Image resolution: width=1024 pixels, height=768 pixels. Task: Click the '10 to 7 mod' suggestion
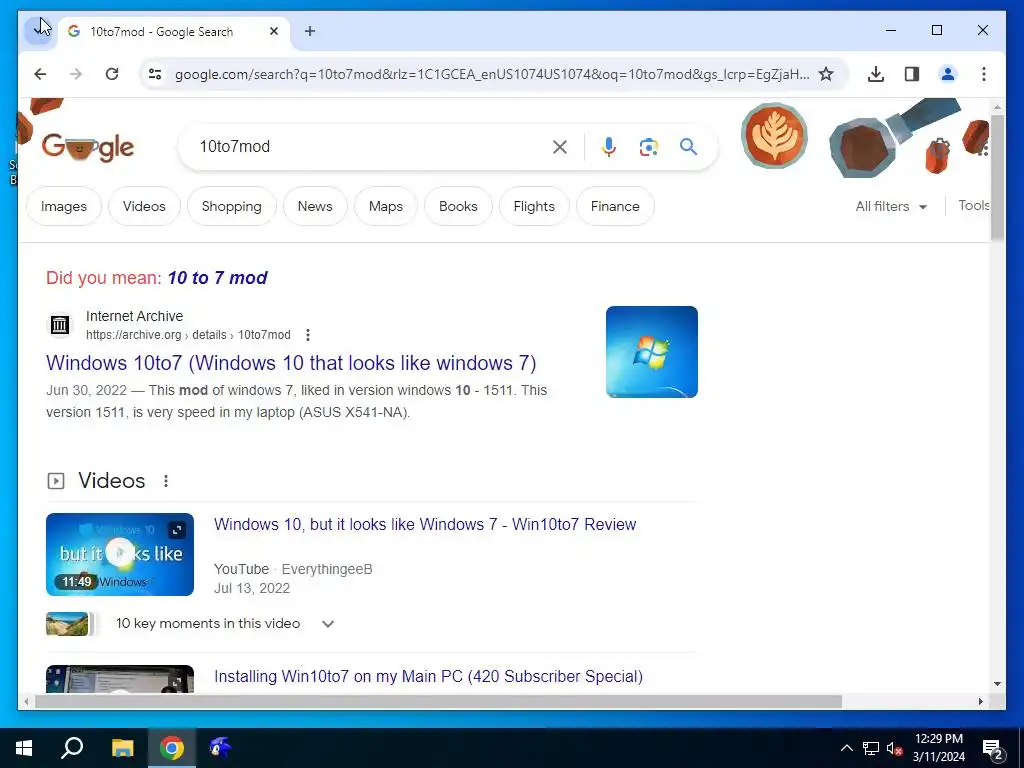pos(217,278)
